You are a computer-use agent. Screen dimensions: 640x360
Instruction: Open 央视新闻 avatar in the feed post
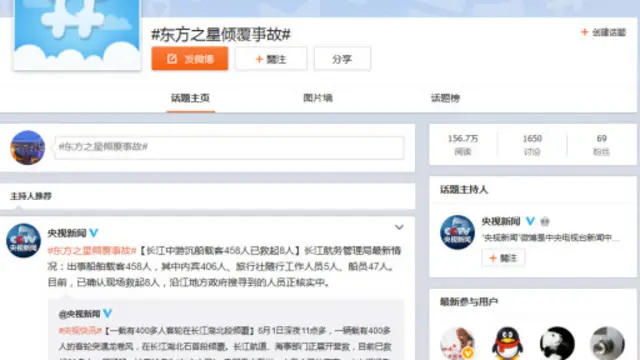point(23,240)
